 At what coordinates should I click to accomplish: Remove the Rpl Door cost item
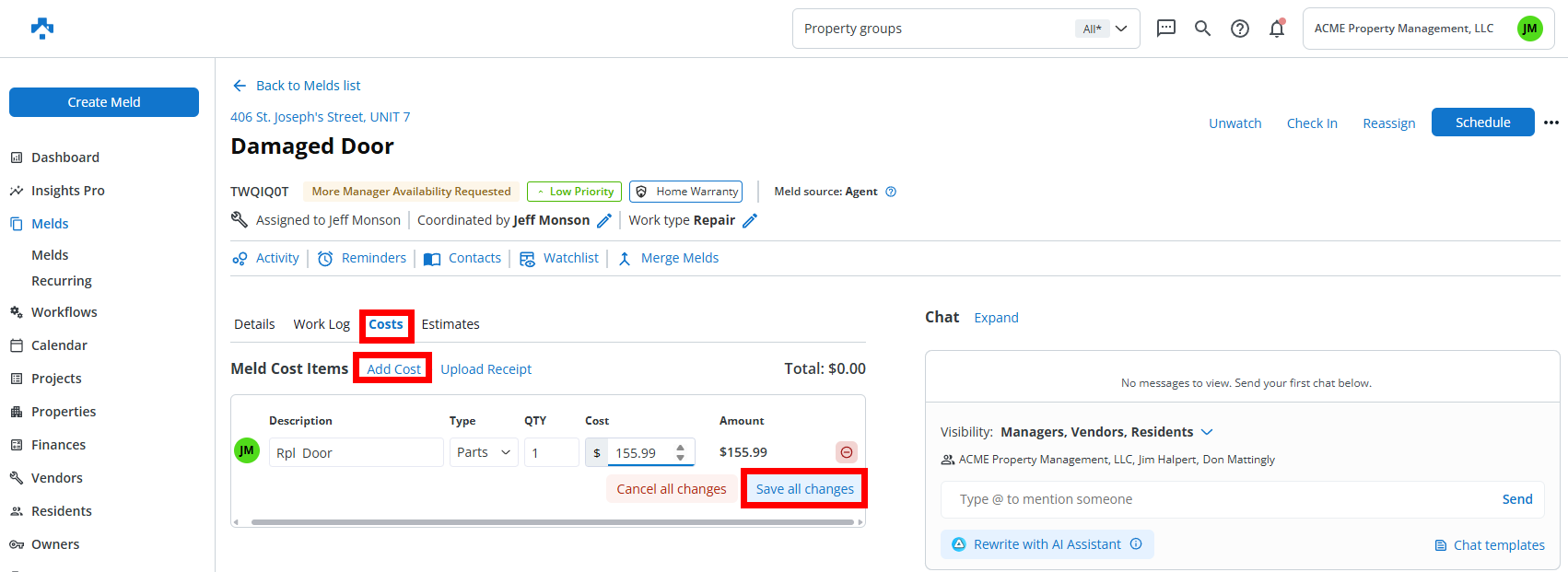click(846, 452)
